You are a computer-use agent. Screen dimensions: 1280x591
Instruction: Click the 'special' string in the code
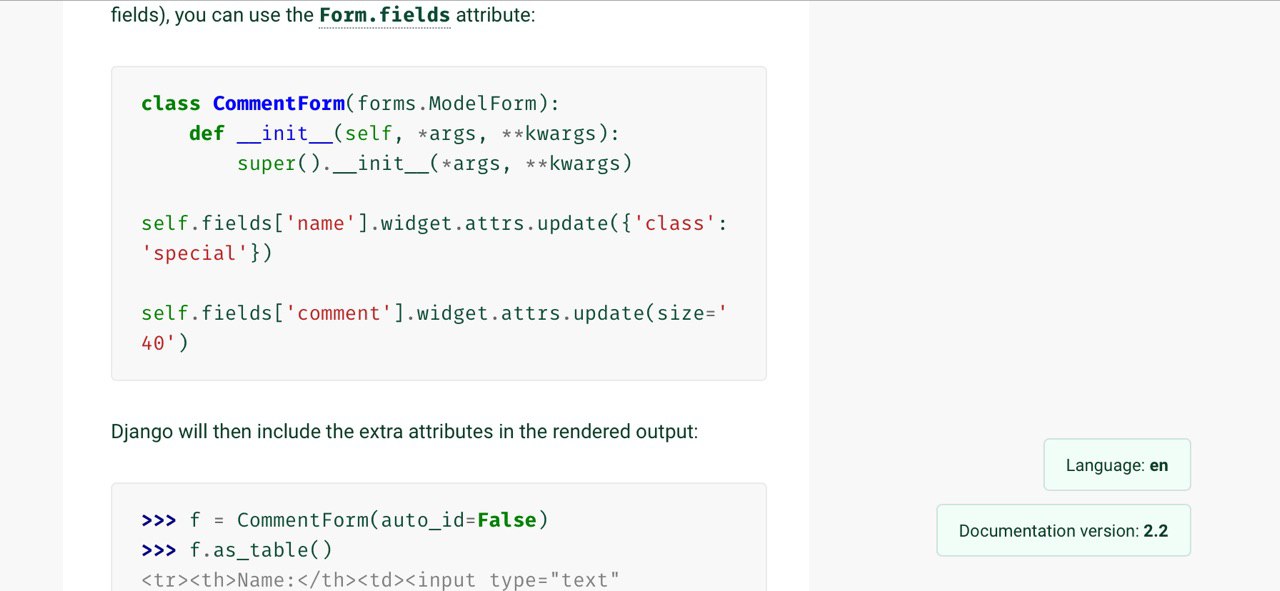[194, 254]
